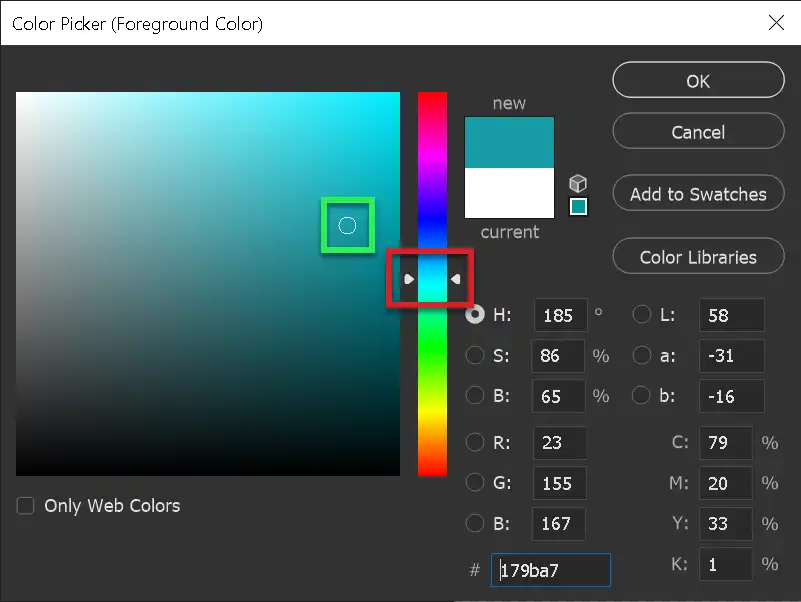Click the small teal swatch below the cube icon

click(578, 206)
